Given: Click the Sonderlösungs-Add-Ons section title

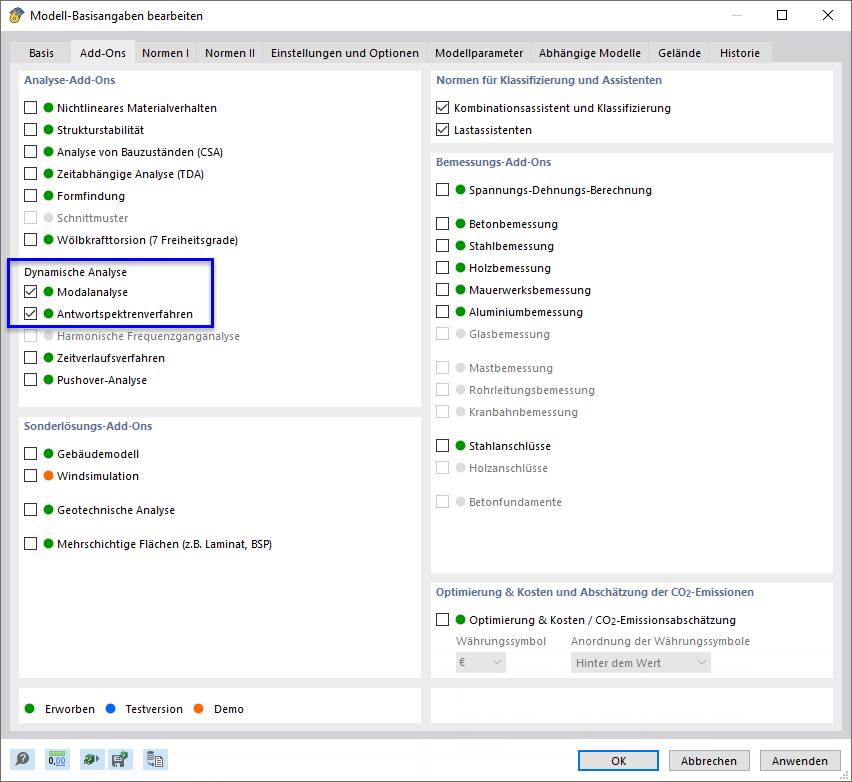Looking at the screenshot, I should (88, 426).
